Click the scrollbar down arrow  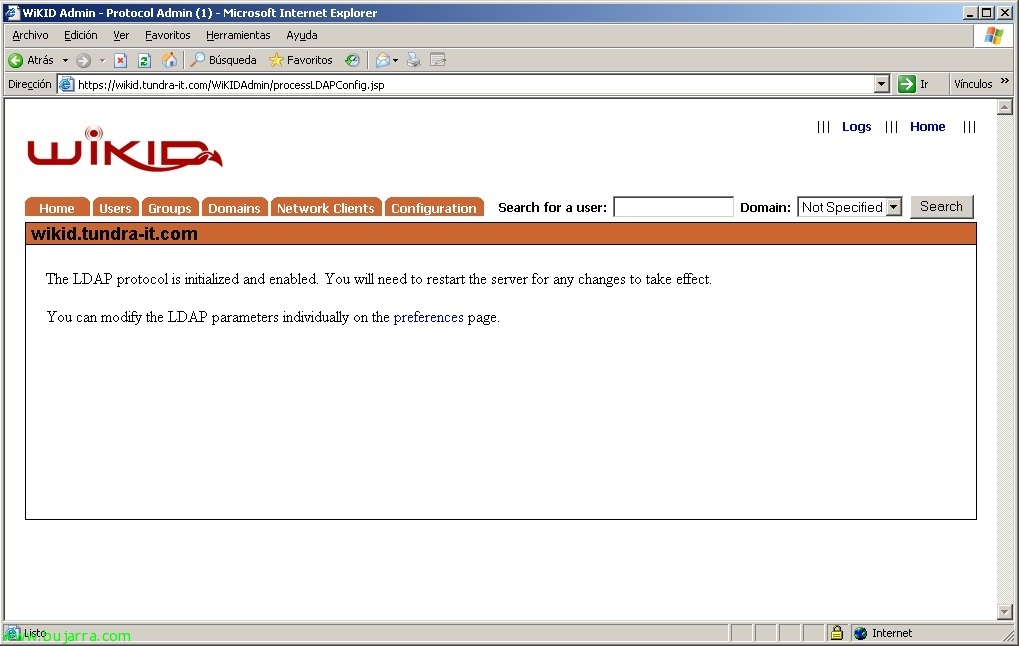coord(1005,612)
